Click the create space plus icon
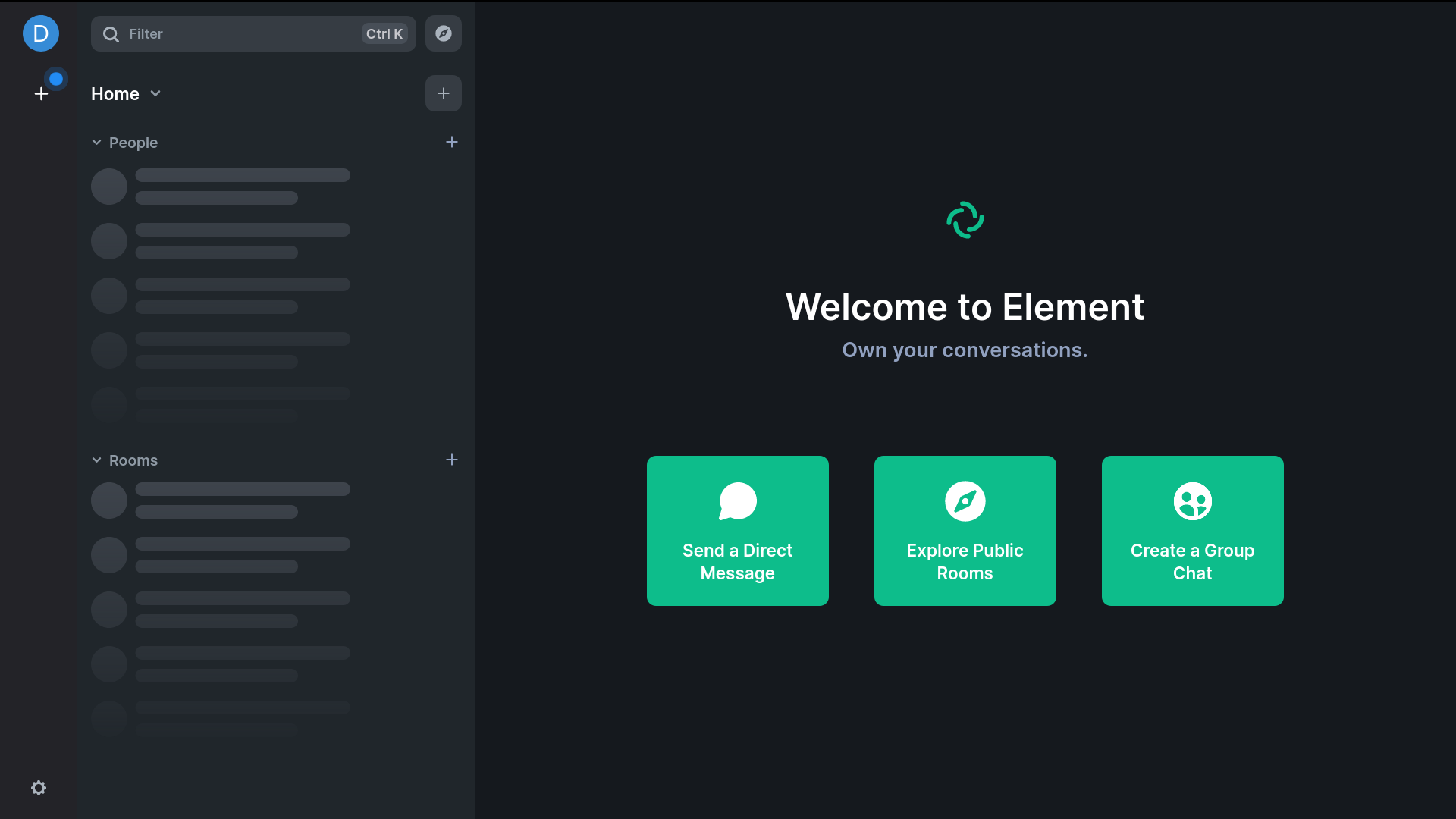 point(41,93)
